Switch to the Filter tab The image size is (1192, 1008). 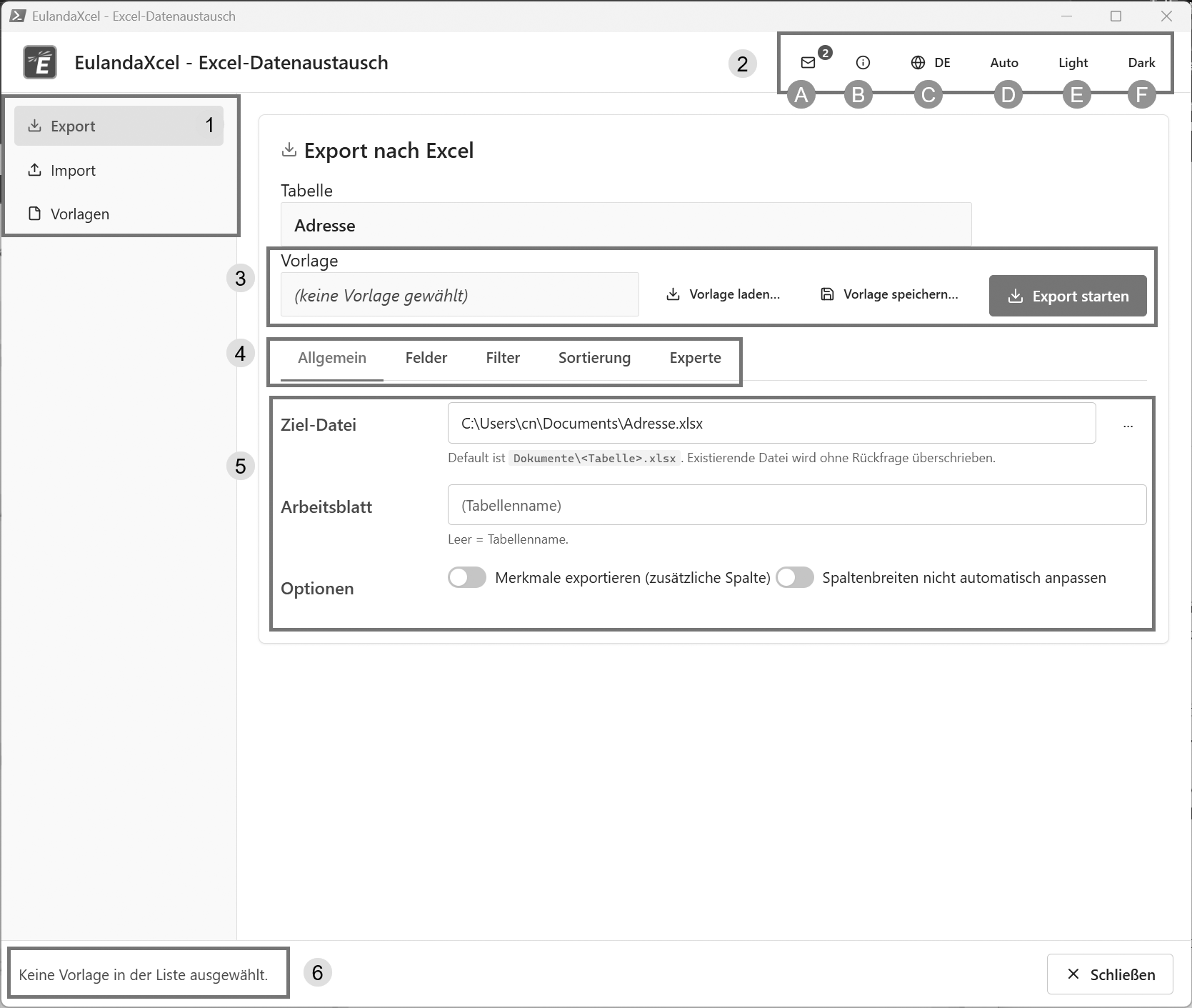point(503,358)
